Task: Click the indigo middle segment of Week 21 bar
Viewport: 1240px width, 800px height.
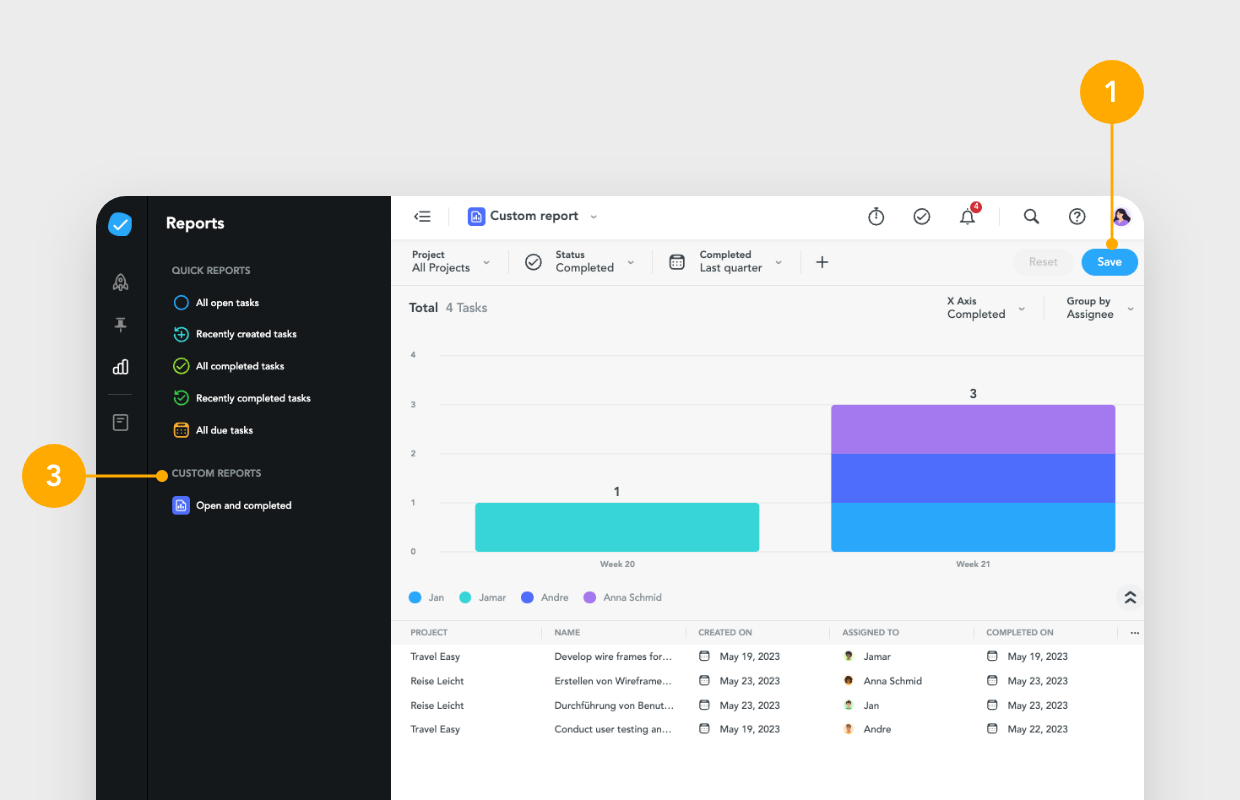Action: (973, 478)
